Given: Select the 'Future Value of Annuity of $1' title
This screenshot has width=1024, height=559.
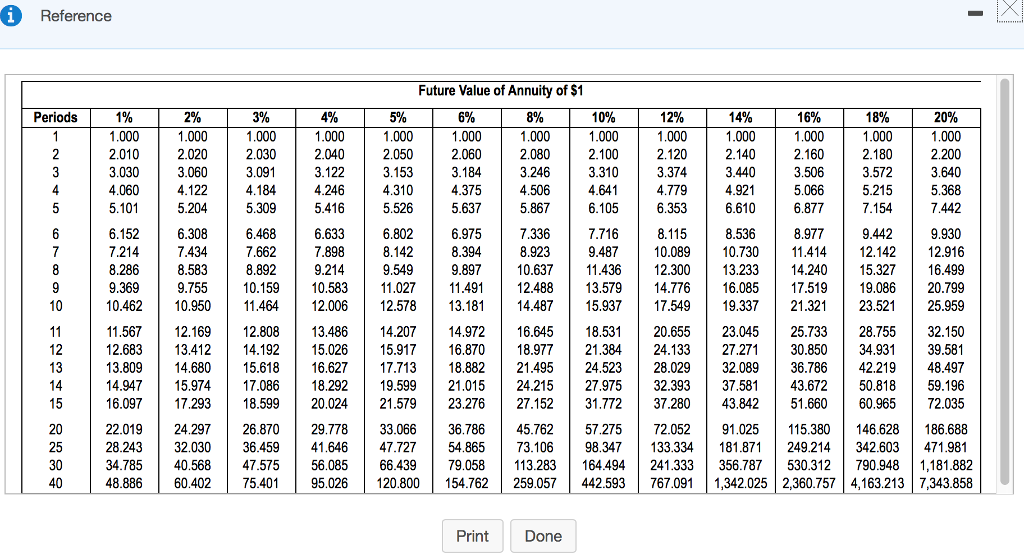Looking at the screenshot, I should point(501,91).
